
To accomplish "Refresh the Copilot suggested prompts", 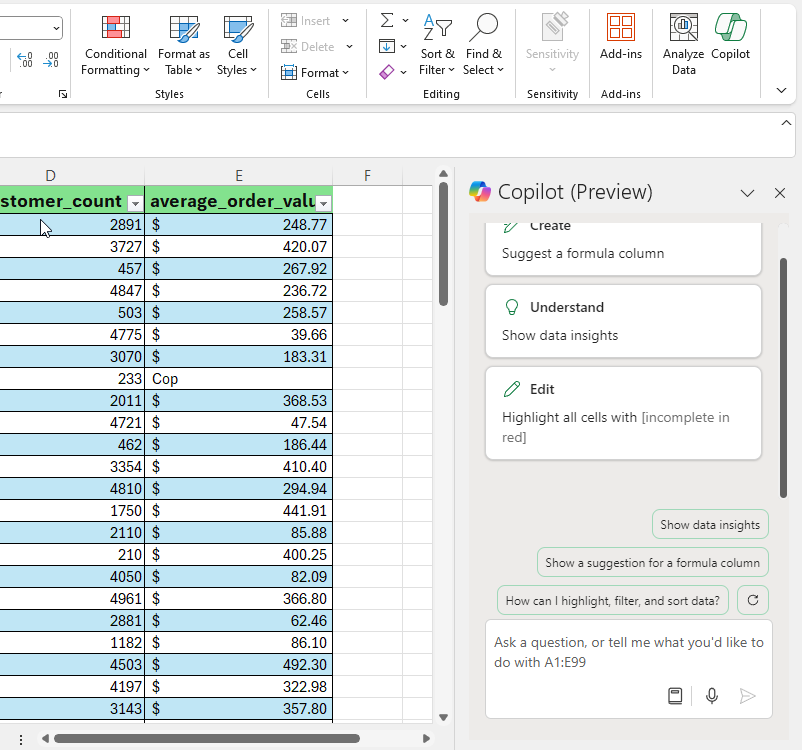I will coord(753,600).
